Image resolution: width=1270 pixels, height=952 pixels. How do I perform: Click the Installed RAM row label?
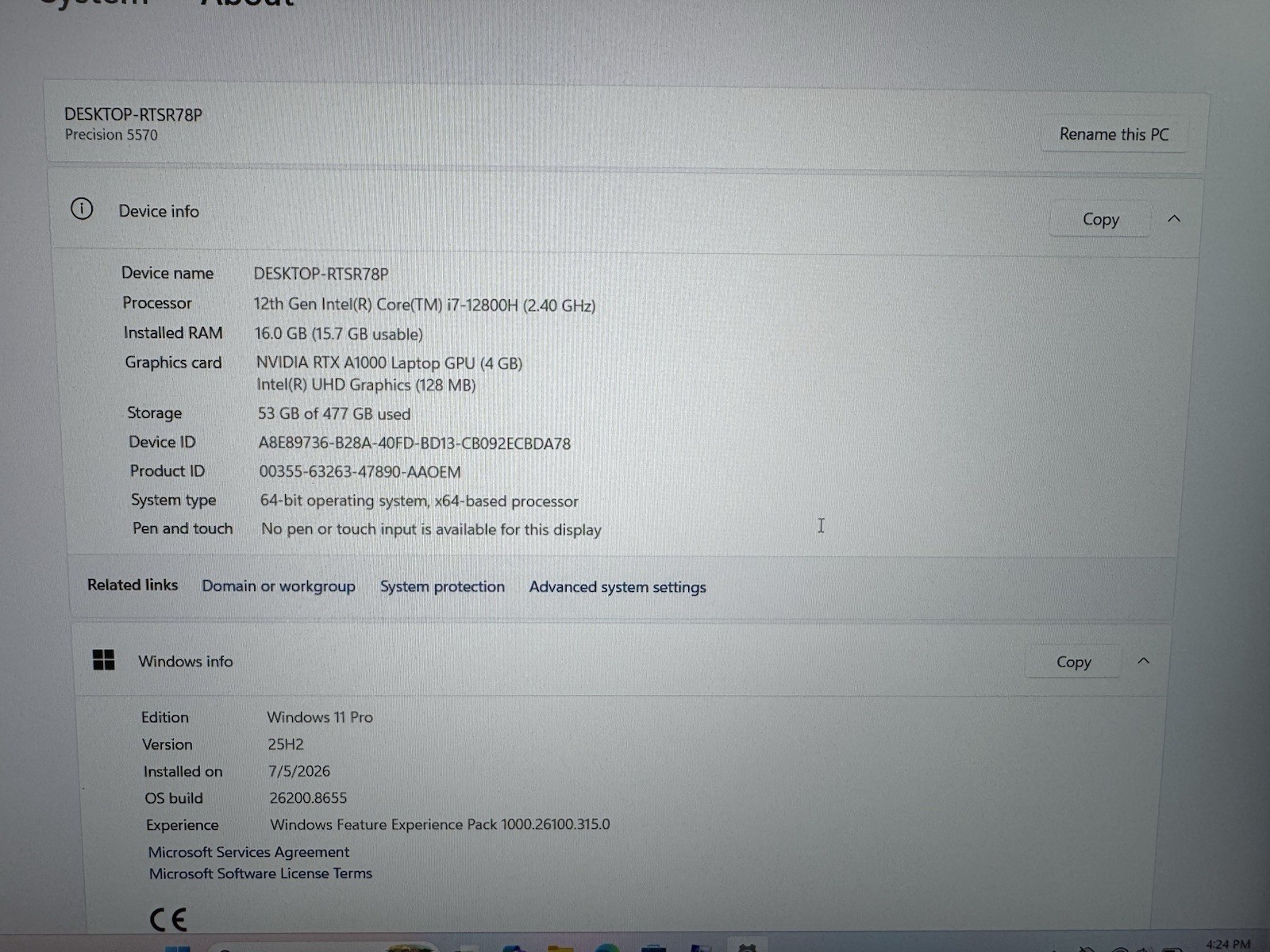[x=173, y=333]
